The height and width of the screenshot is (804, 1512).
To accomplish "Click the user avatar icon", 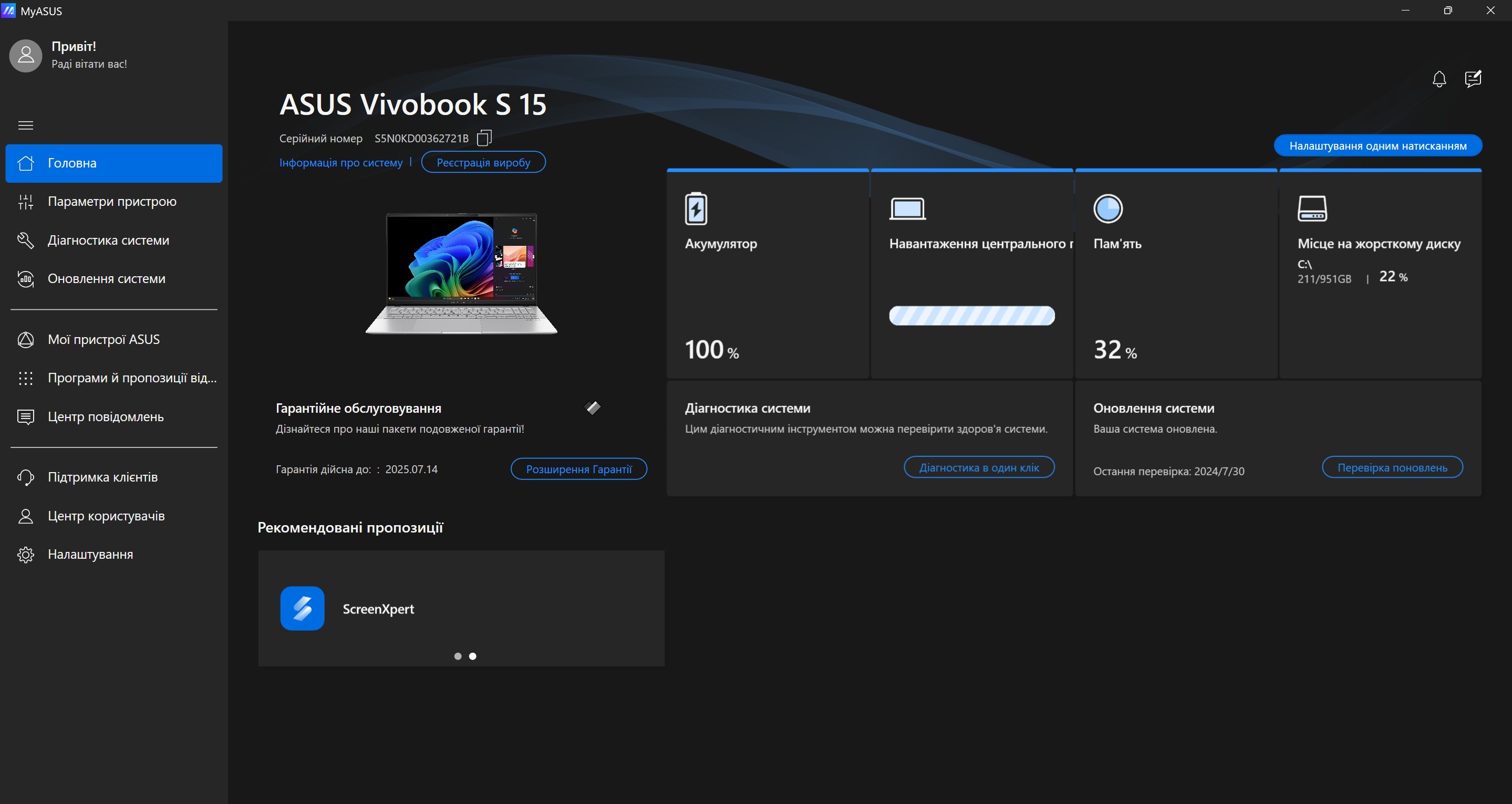I will [26, 56].
